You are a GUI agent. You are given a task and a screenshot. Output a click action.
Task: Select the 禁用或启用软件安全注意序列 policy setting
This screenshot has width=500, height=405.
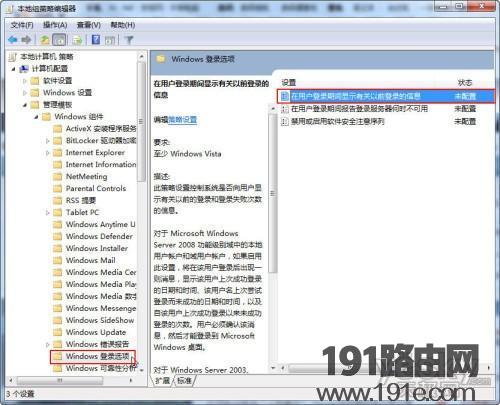[337, 122]
